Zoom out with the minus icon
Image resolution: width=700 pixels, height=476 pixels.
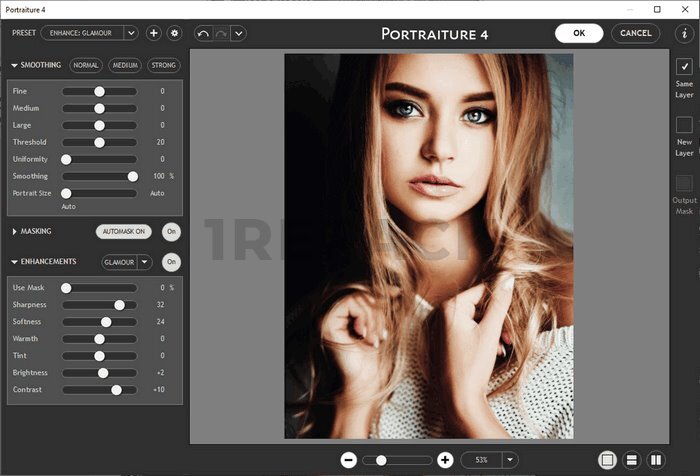349,460
